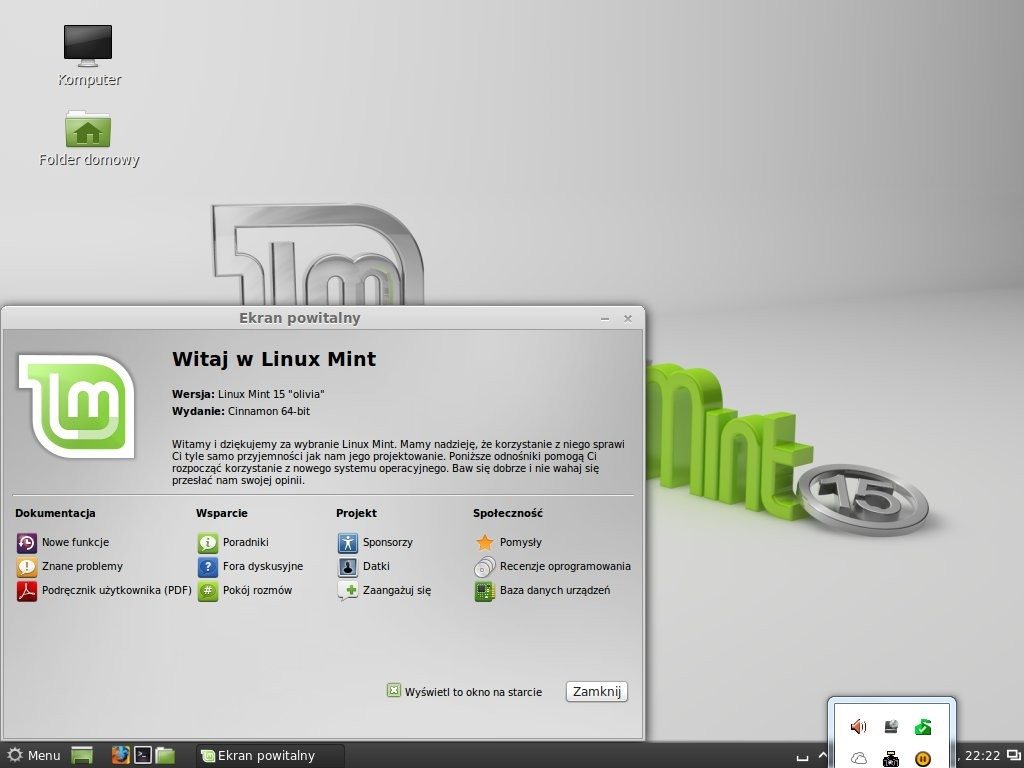Launch Firefox from the panel
The width and height of the screenshot is (1024, 768).
(120, 755)
